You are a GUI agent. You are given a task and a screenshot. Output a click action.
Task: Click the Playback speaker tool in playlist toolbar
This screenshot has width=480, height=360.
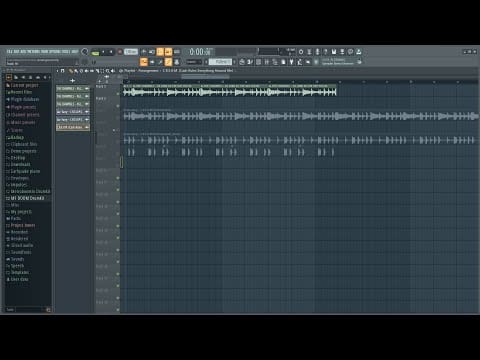pyautogui.click(x=113, y=71)
